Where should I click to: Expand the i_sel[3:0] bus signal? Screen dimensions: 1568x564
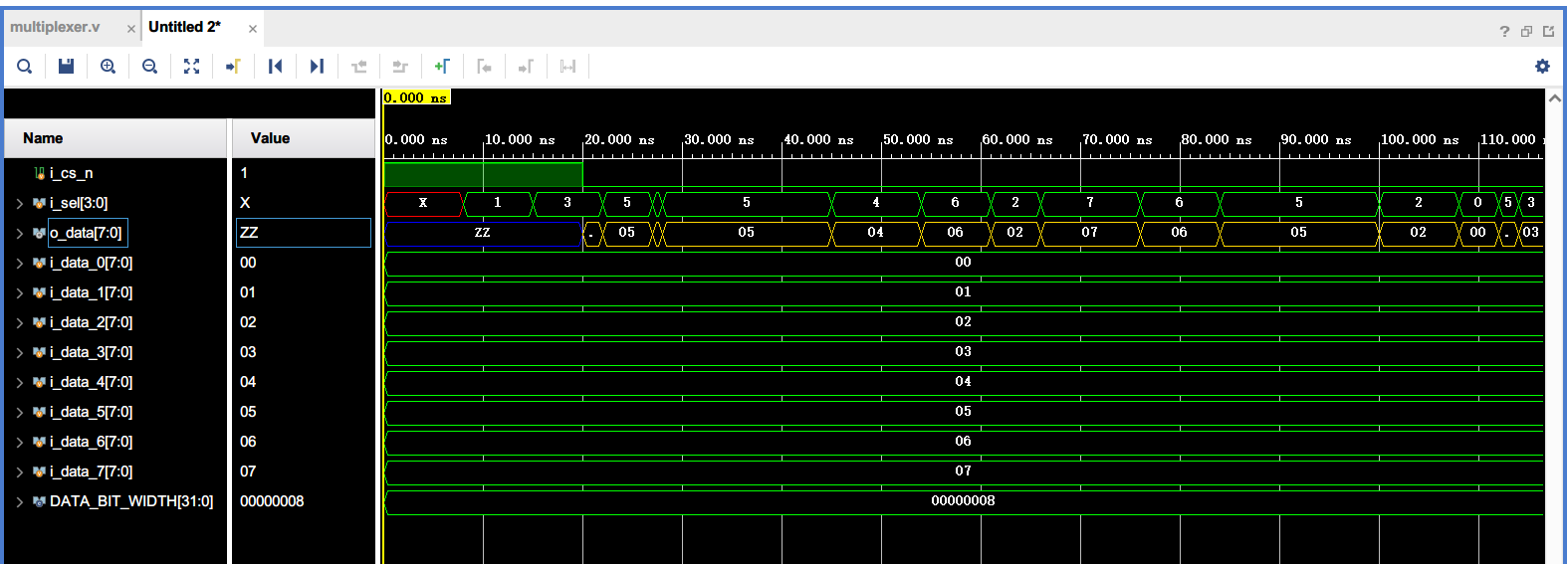click(x=19, y=204)
